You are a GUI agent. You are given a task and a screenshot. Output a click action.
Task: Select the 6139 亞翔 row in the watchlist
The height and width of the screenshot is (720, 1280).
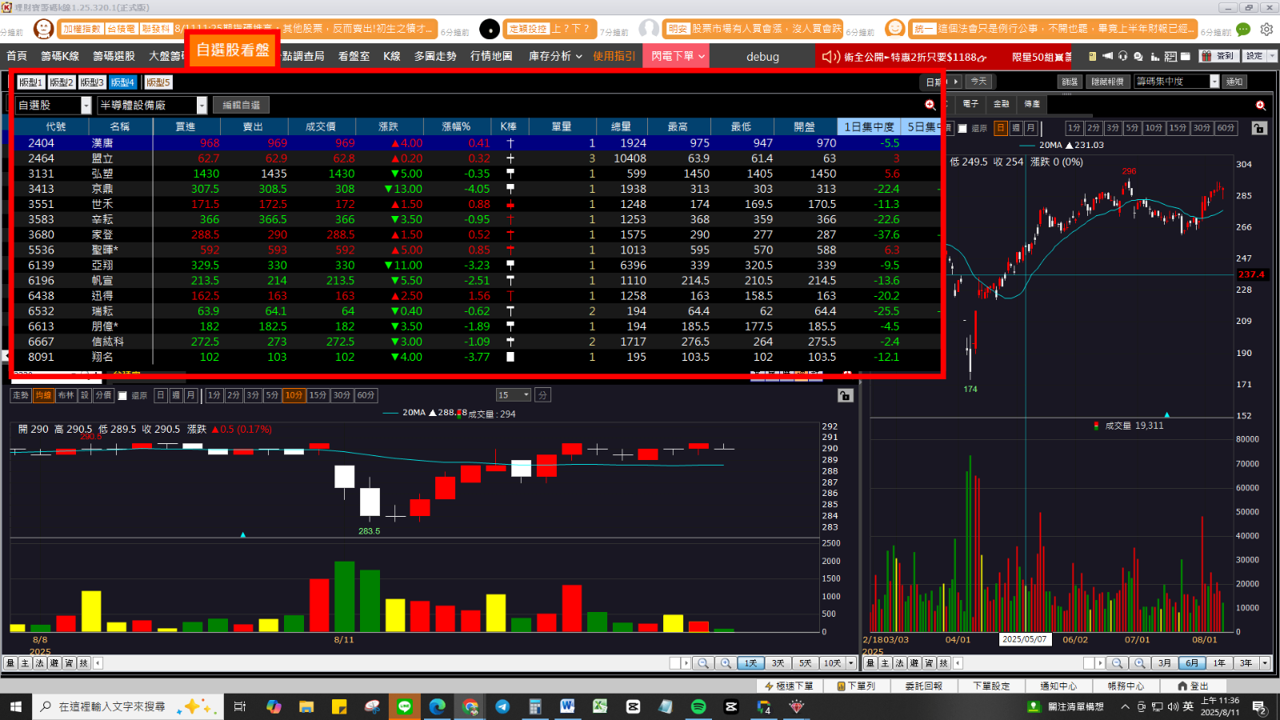477,265
